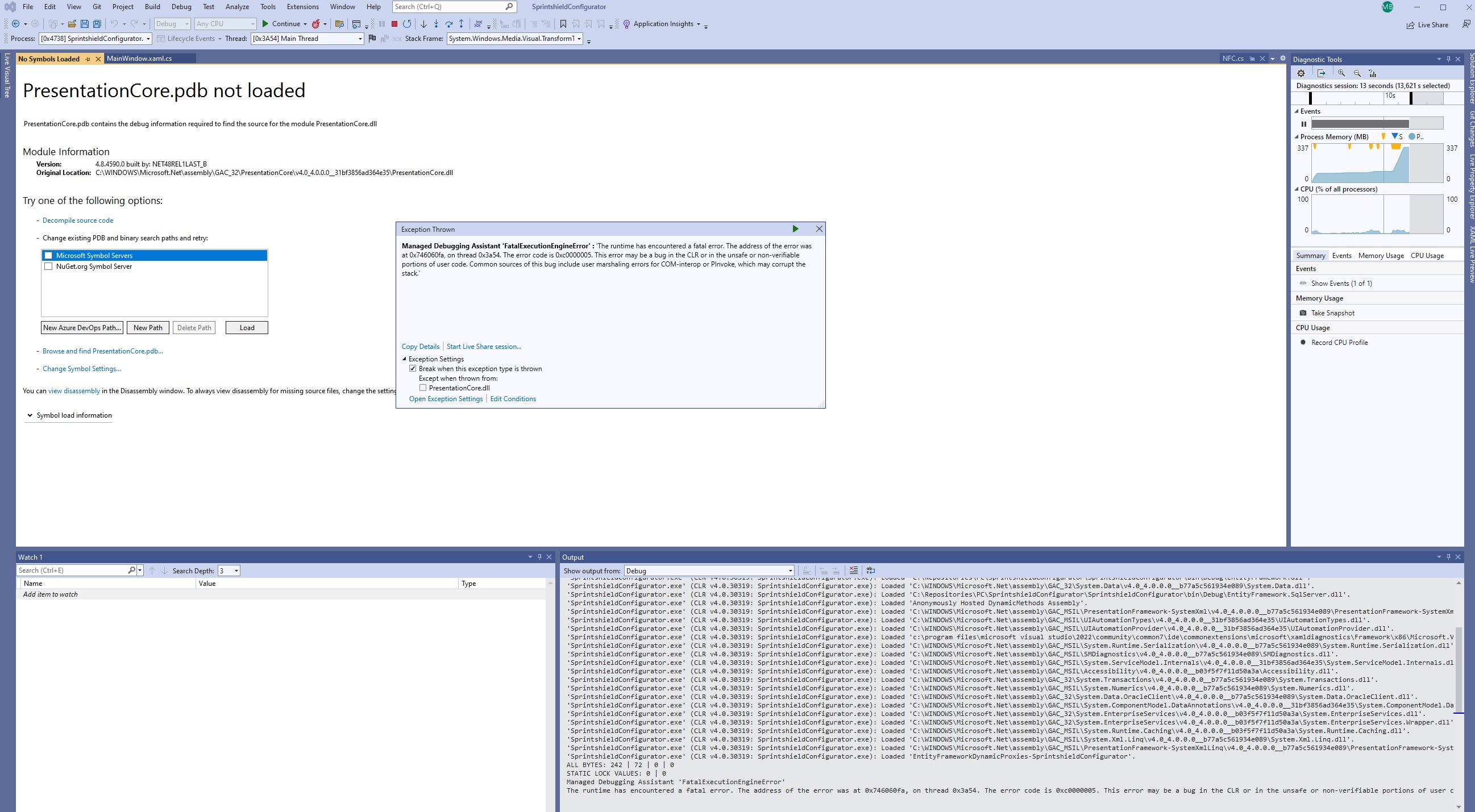The image size is (1475, 812).
Task: Click Browse and find PresentationCore.pdb link
Action: click(x=102, y=351)
